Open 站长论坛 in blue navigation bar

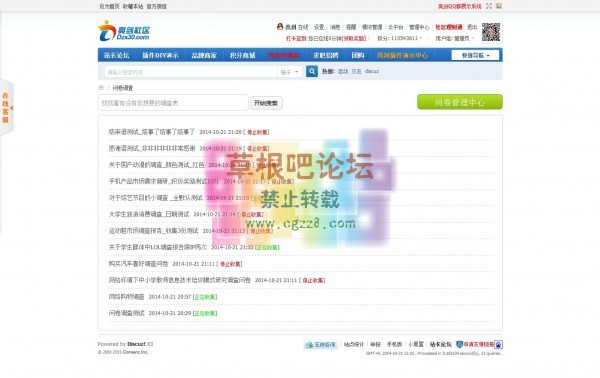[116, 55]
